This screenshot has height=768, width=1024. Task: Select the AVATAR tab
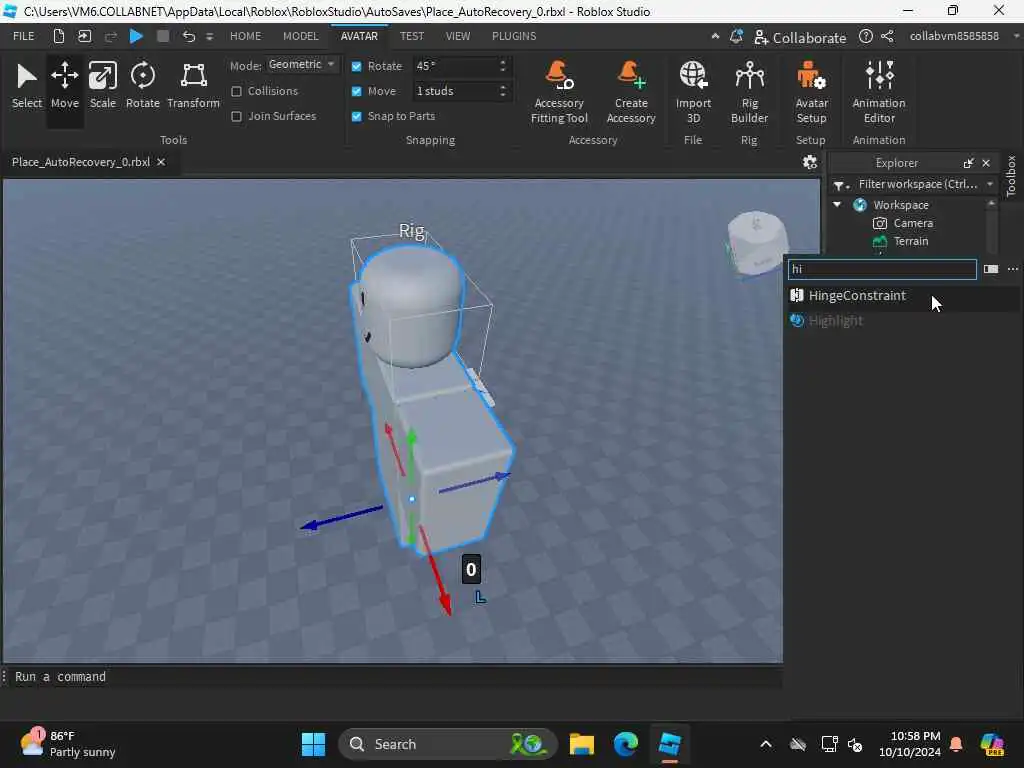pos(359,37)
